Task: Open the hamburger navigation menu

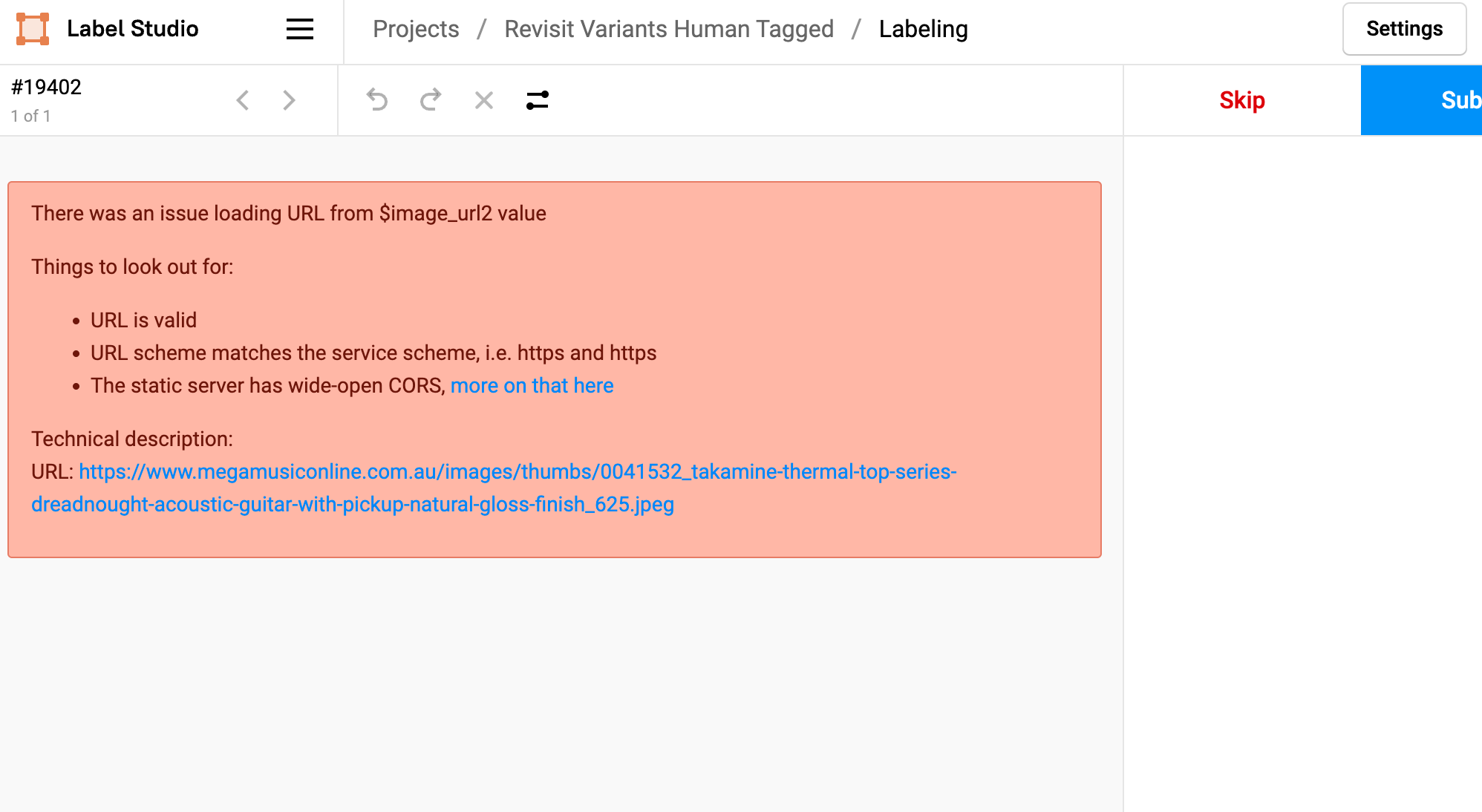Action: coord(299,30)
